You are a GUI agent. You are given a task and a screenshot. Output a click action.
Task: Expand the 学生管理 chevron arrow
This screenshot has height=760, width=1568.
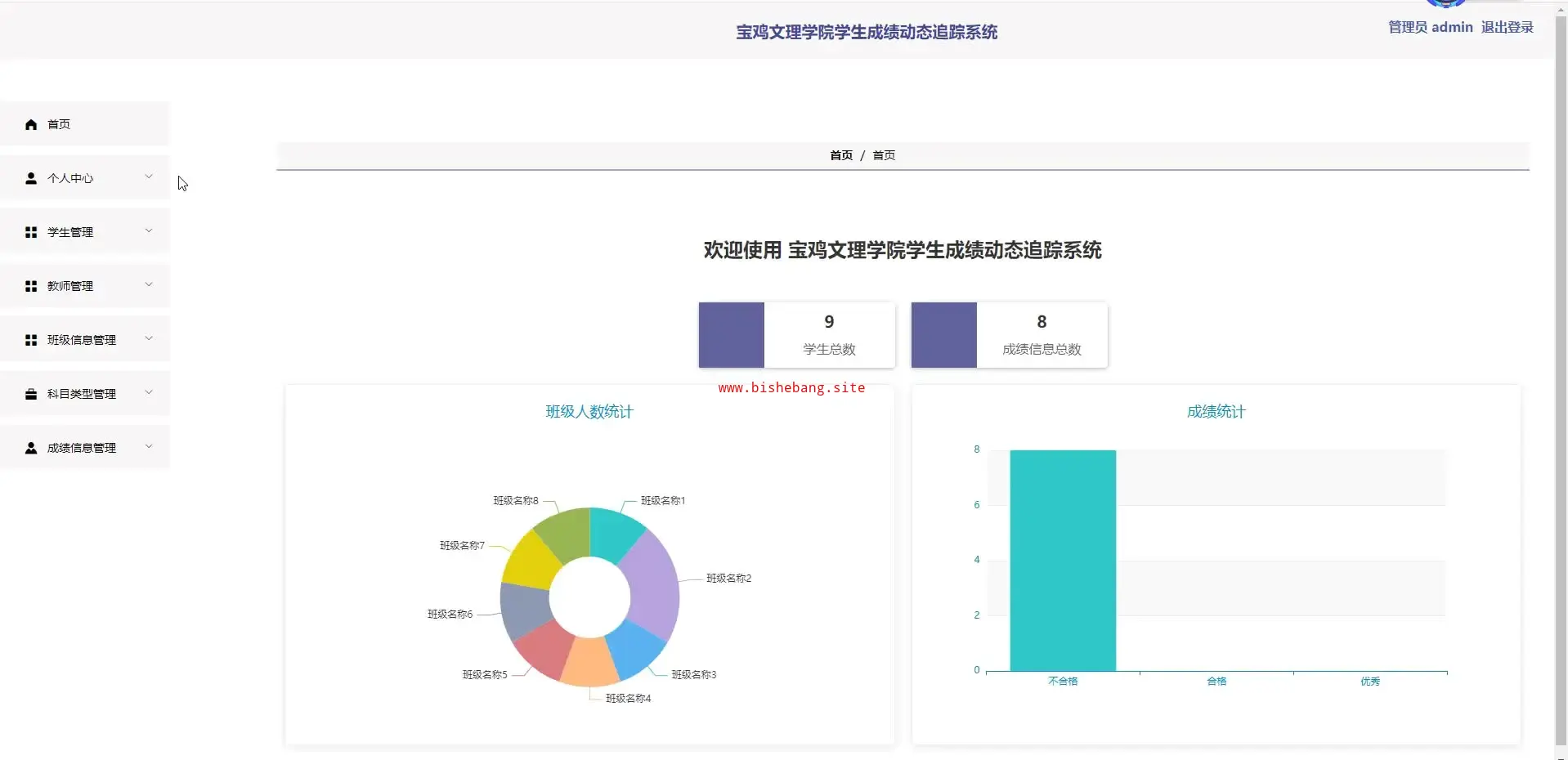(x=149, y=230)
